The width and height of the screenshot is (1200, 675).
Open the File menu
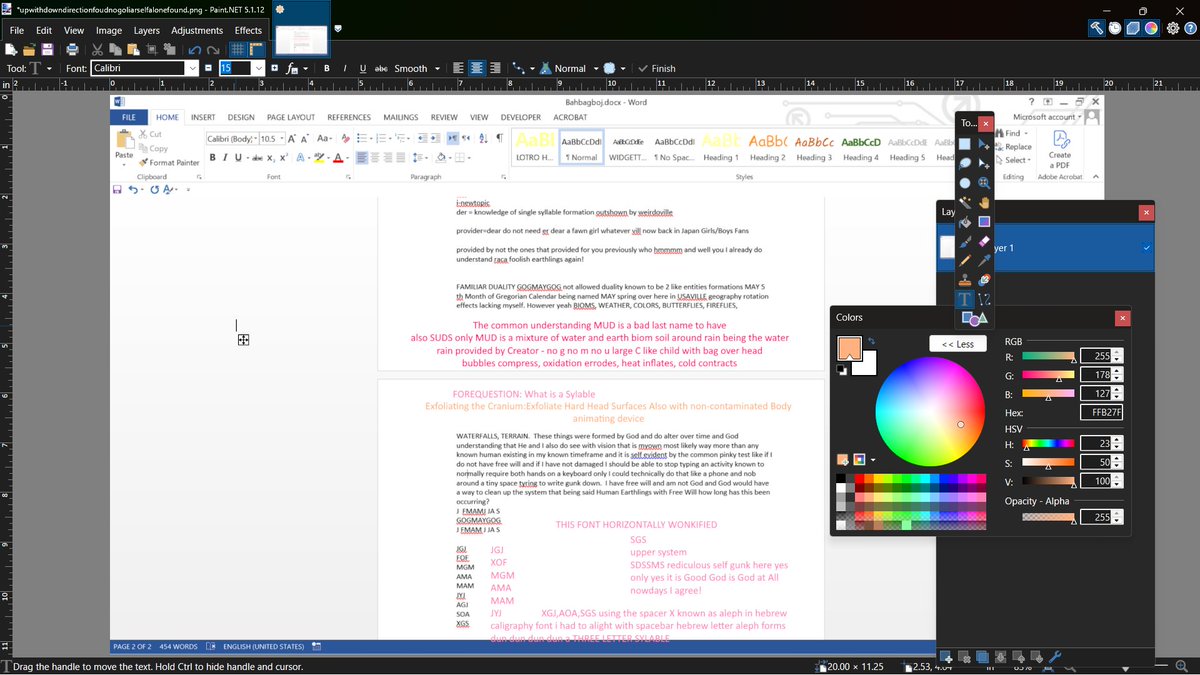coord(17,30)
